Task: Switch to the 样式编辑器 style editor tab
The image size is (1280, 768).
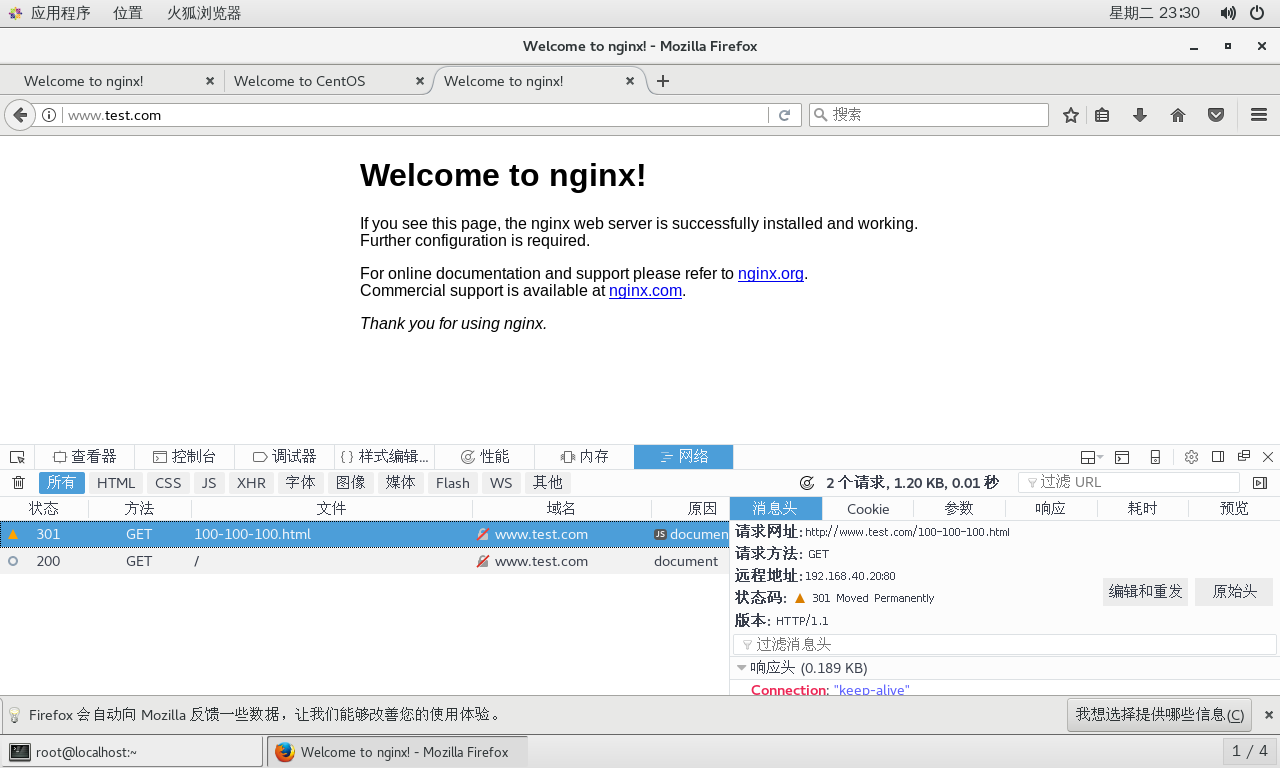Action: click(x=384, y=457)
